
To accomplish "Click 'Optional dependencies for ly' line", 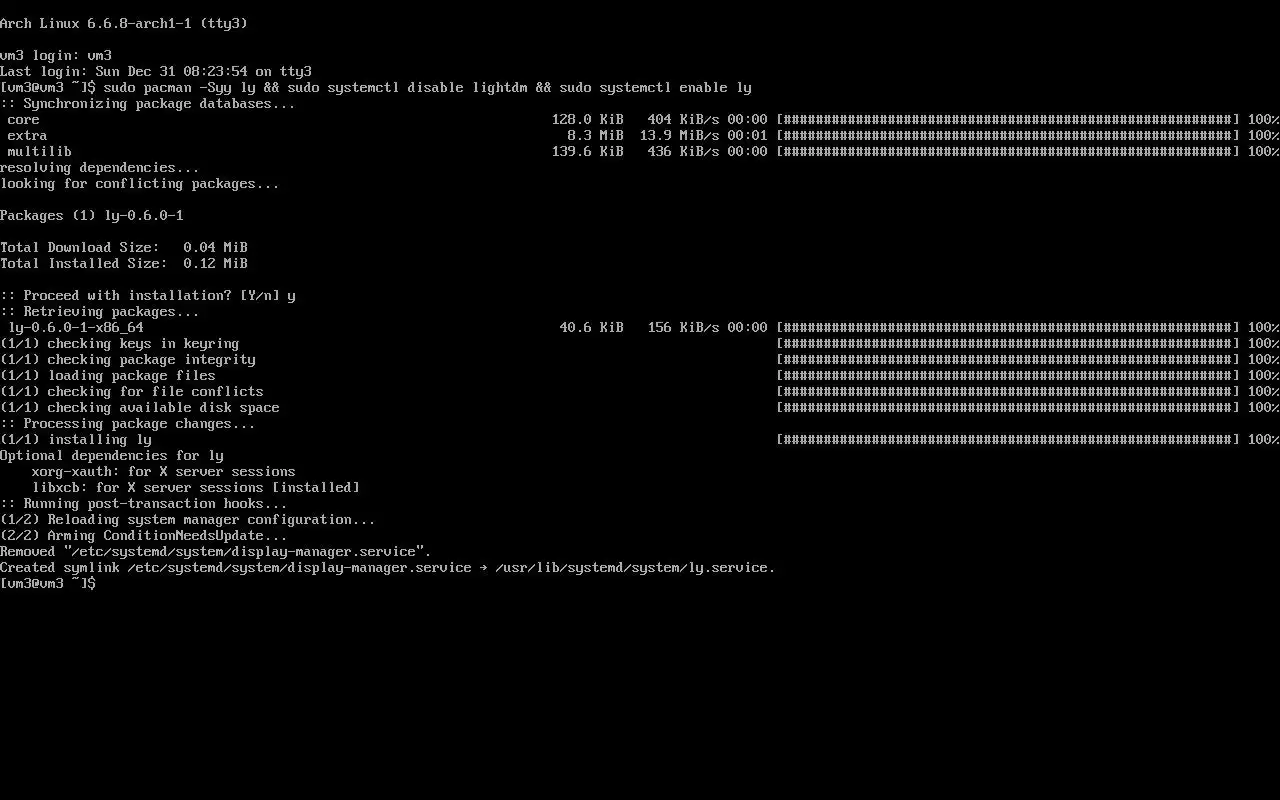I will coord(112,455).
